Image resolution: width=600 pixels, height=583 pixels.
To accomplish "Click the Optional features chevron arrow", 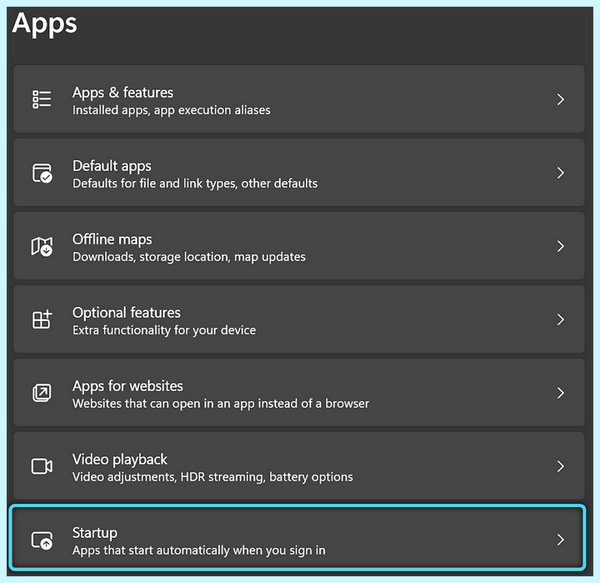I will [x=561, y=319].
